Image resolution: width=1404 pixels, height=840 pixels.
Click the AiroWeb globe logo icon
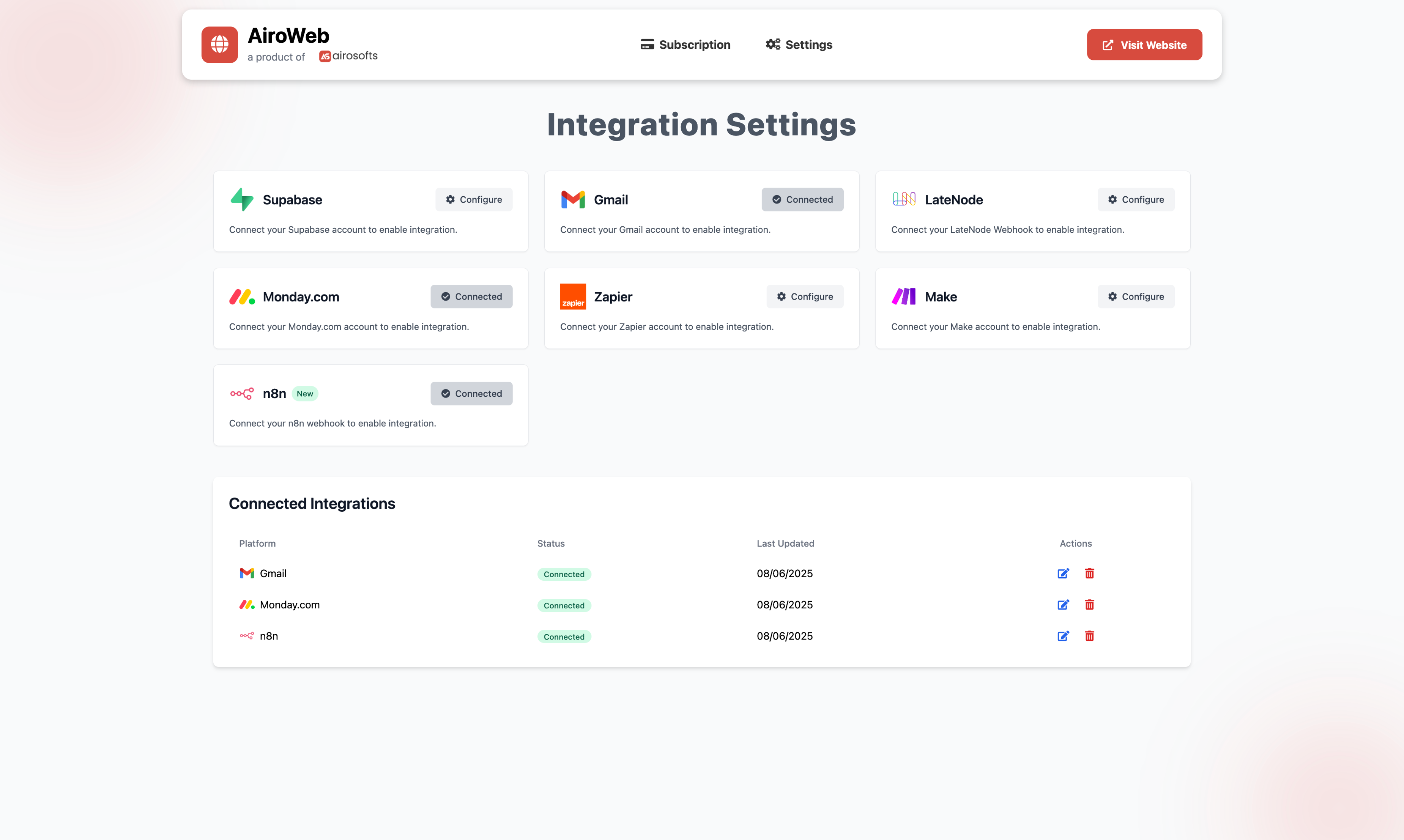point(220,44)
